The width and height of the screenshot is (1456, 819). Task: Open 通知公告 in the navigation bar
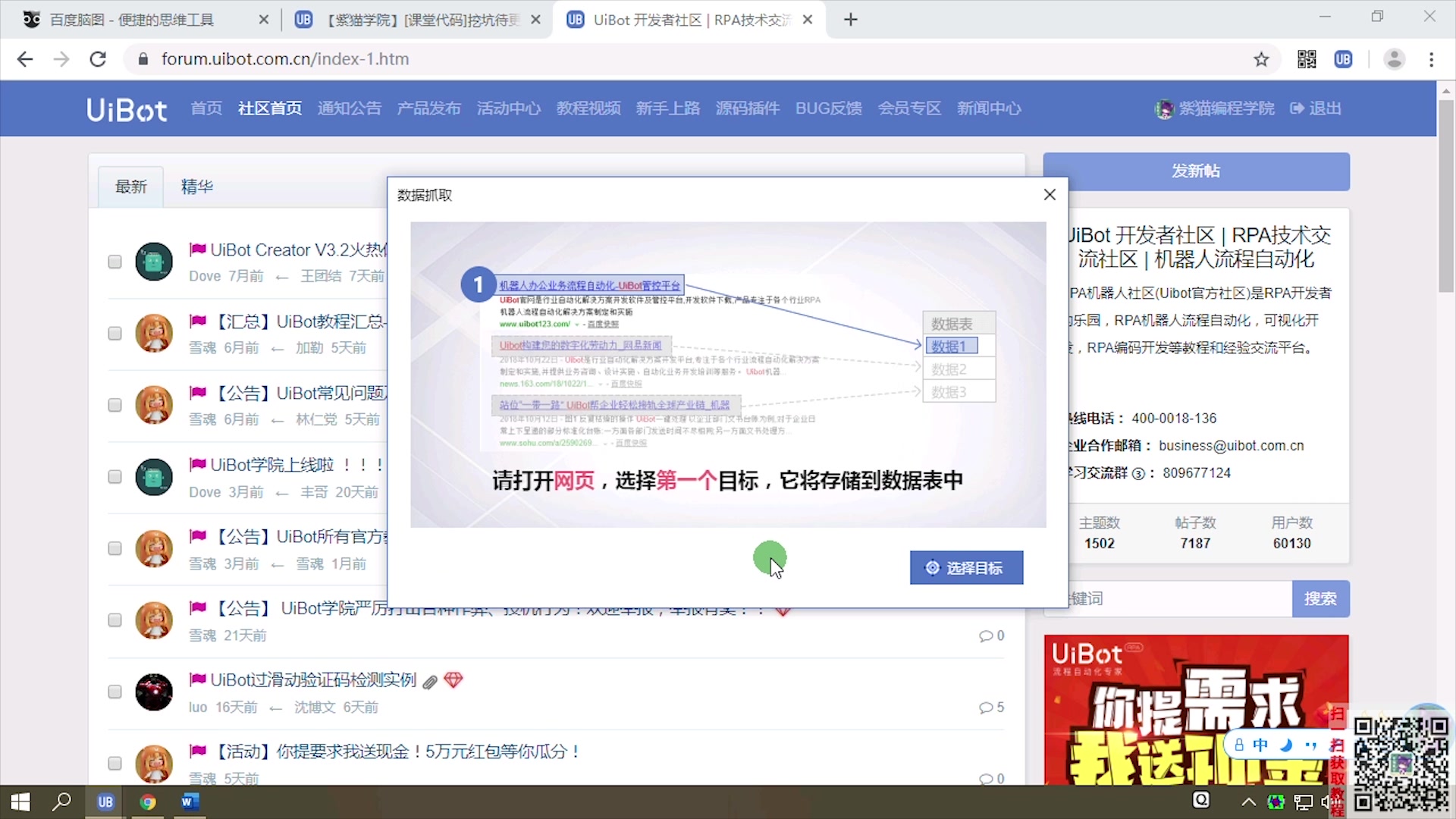click(x=350, y=108)
